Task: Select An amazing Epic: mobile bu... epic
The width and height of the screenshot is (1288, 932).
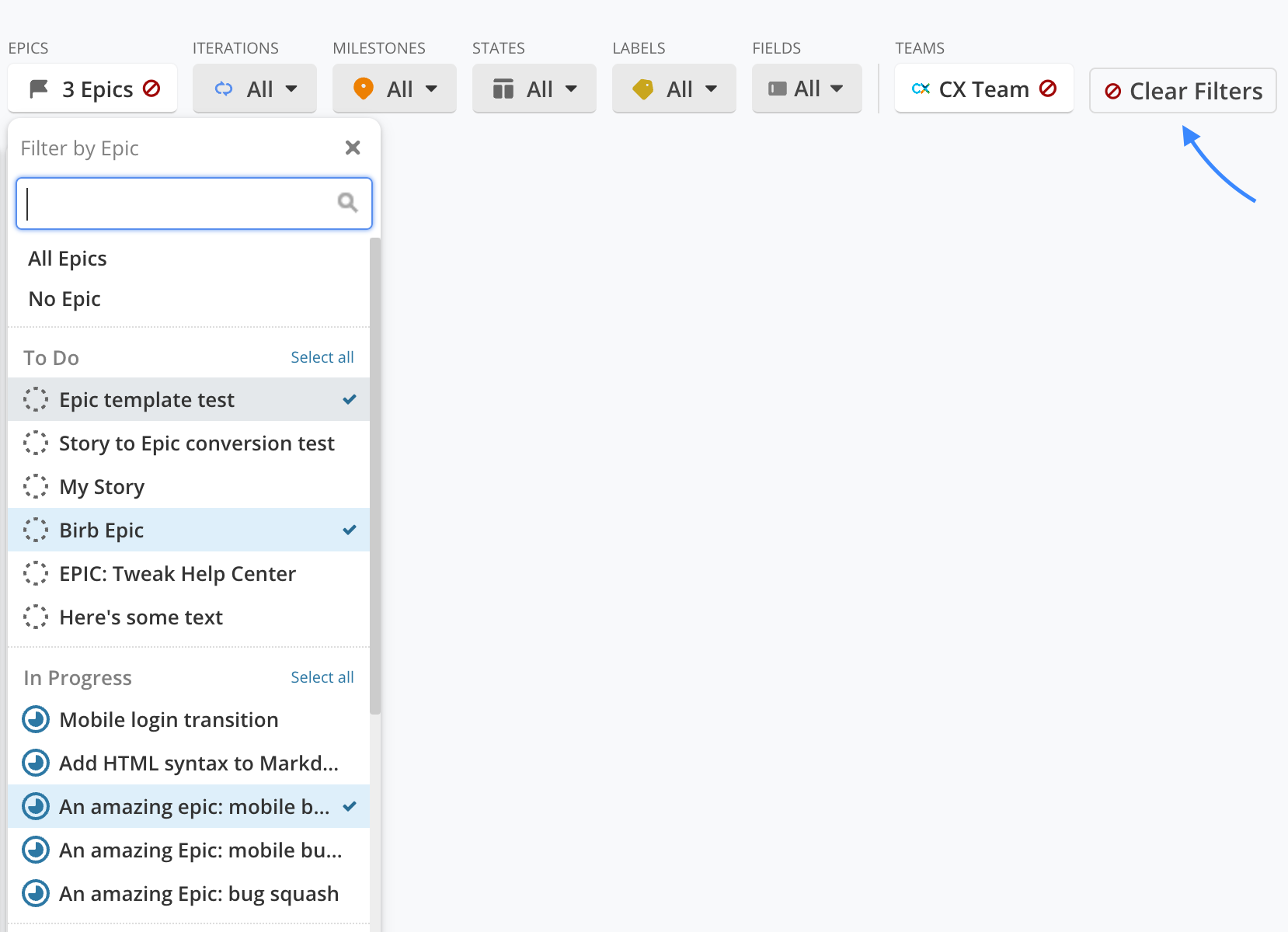Action: [x=189, y=850]
